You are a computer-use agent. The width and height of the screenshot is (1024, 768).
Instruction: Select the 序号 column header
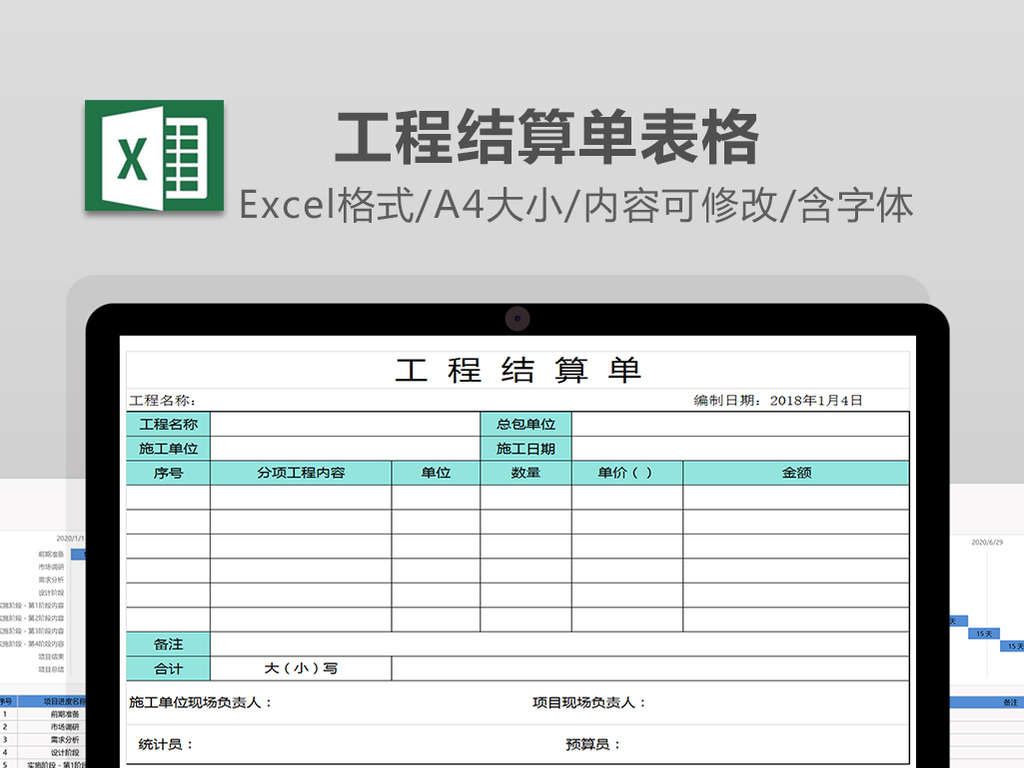[167, 472]
